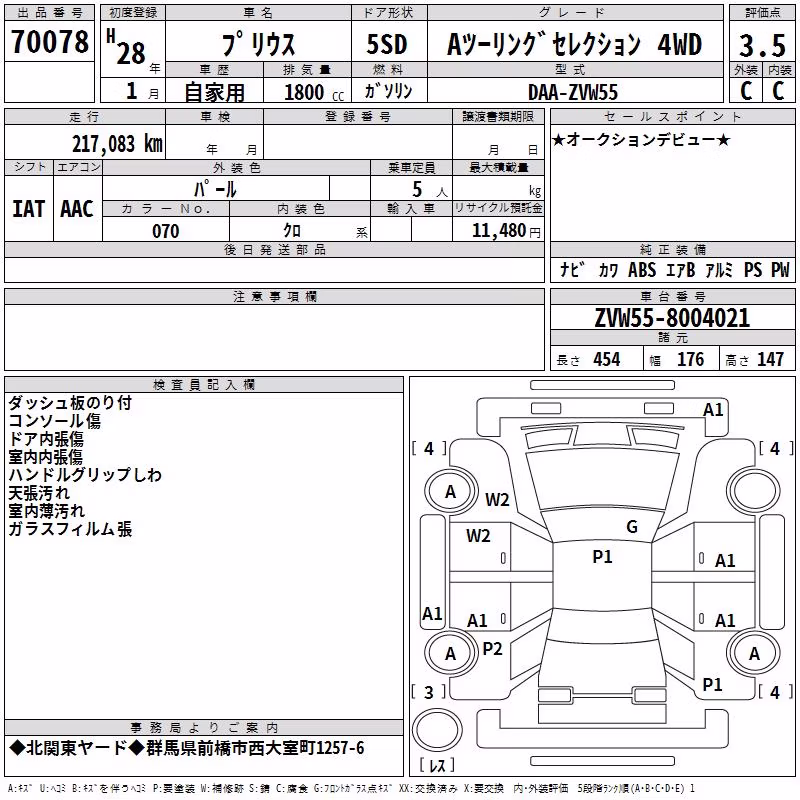Select P2 mark on the diagram
The image size is (800, 800).
click(x=492, y=649)
